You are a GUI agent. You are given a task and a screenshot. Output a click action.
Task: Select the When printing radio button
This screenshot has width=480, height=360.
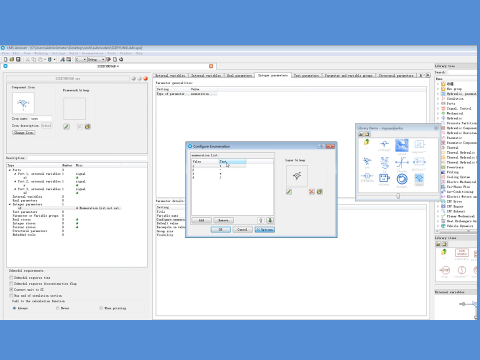coord(101,308)
